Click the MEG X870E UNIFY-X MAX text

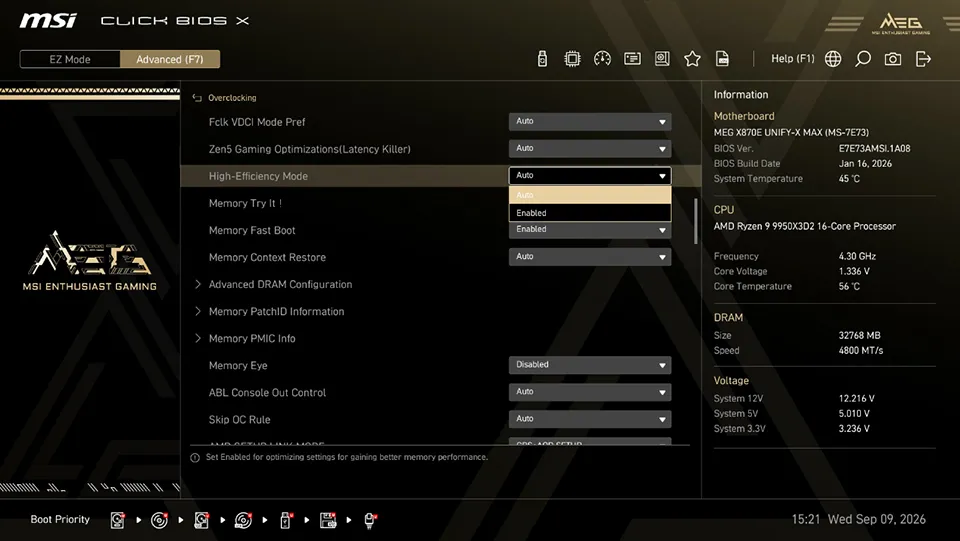[791, 132]
